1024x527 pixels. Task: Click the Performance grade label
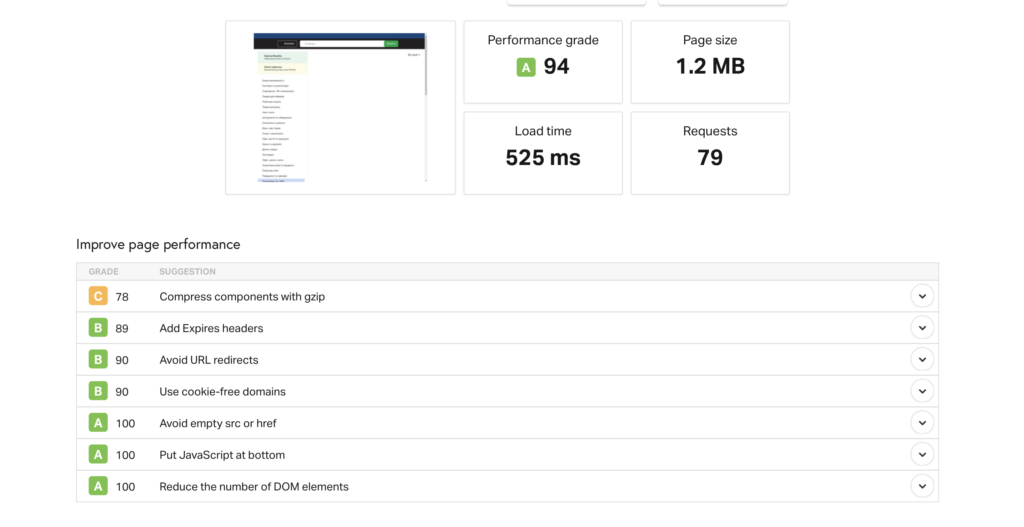[543, 40]
